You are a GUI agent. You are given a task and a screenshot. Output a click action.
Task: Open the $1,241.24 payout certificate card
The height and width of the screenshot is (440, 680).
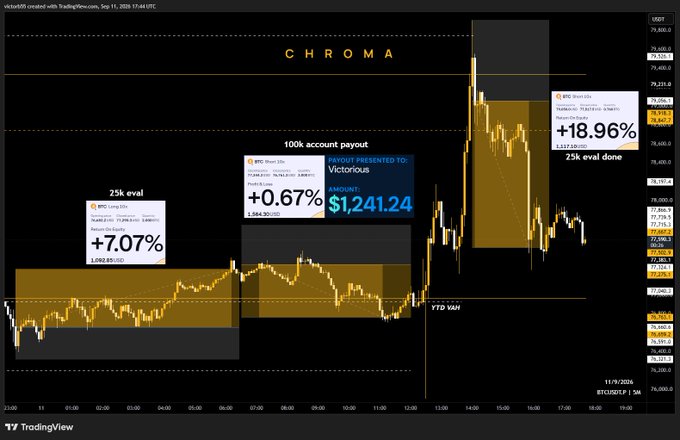tap(369, 186)
